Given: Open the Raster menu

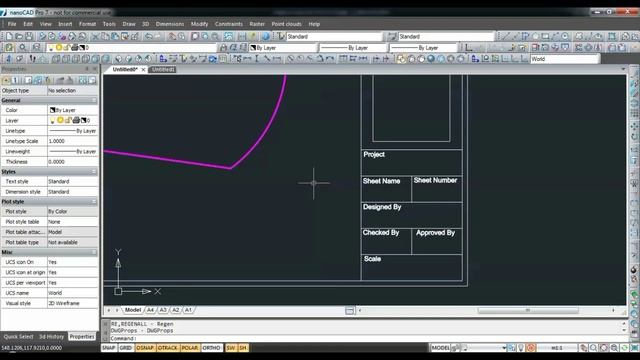Looking at the screenshot, I should tap(257, 24).
